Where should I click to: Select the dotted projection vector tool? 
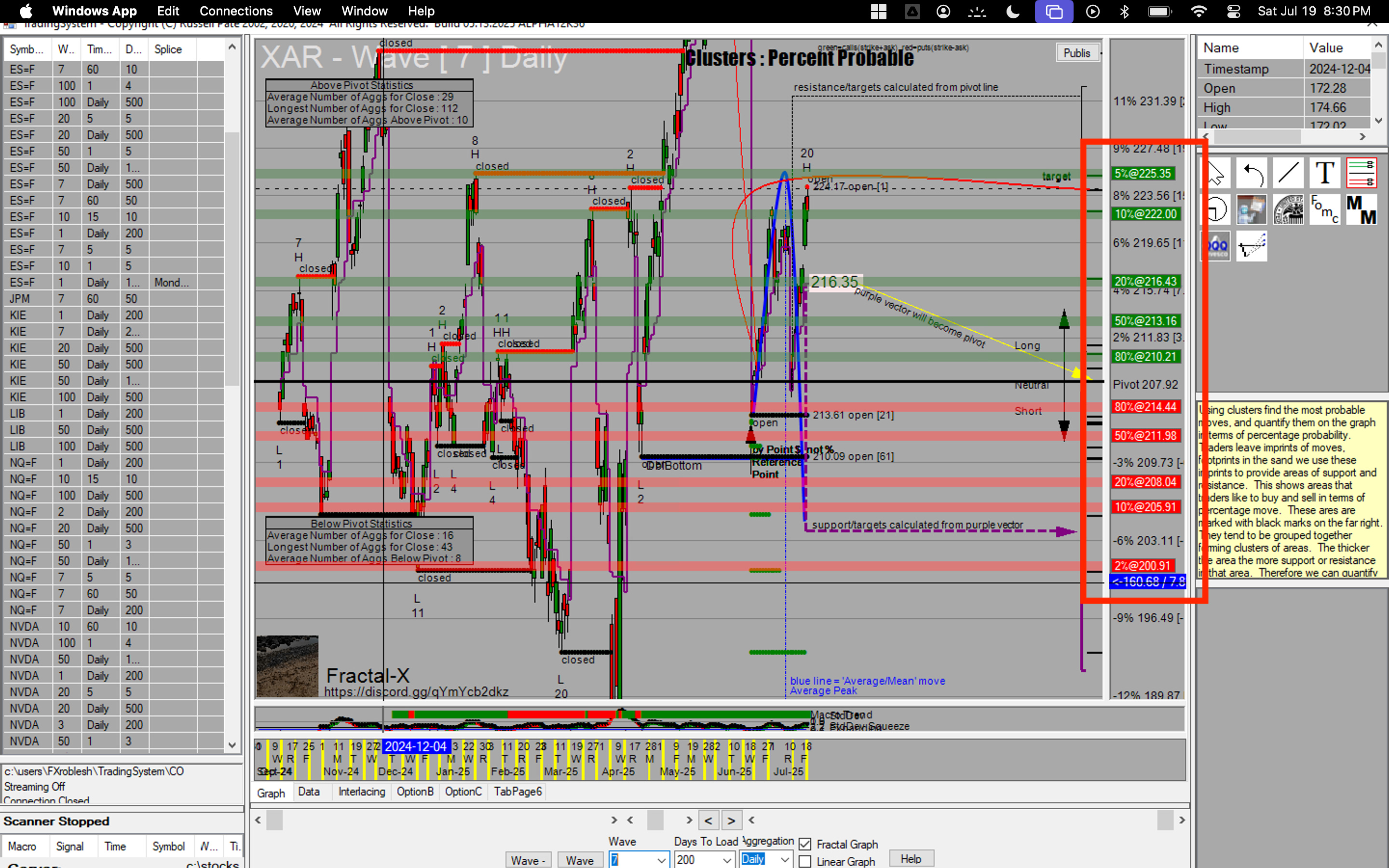pos(1252,246)
